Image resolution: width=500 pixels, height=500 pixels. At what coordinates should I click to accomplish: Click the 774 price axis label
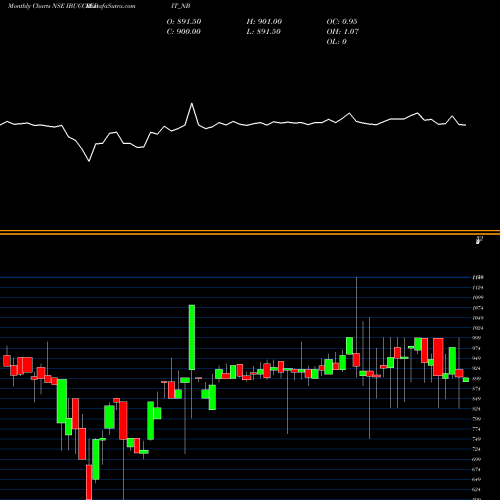coord(477,429)
